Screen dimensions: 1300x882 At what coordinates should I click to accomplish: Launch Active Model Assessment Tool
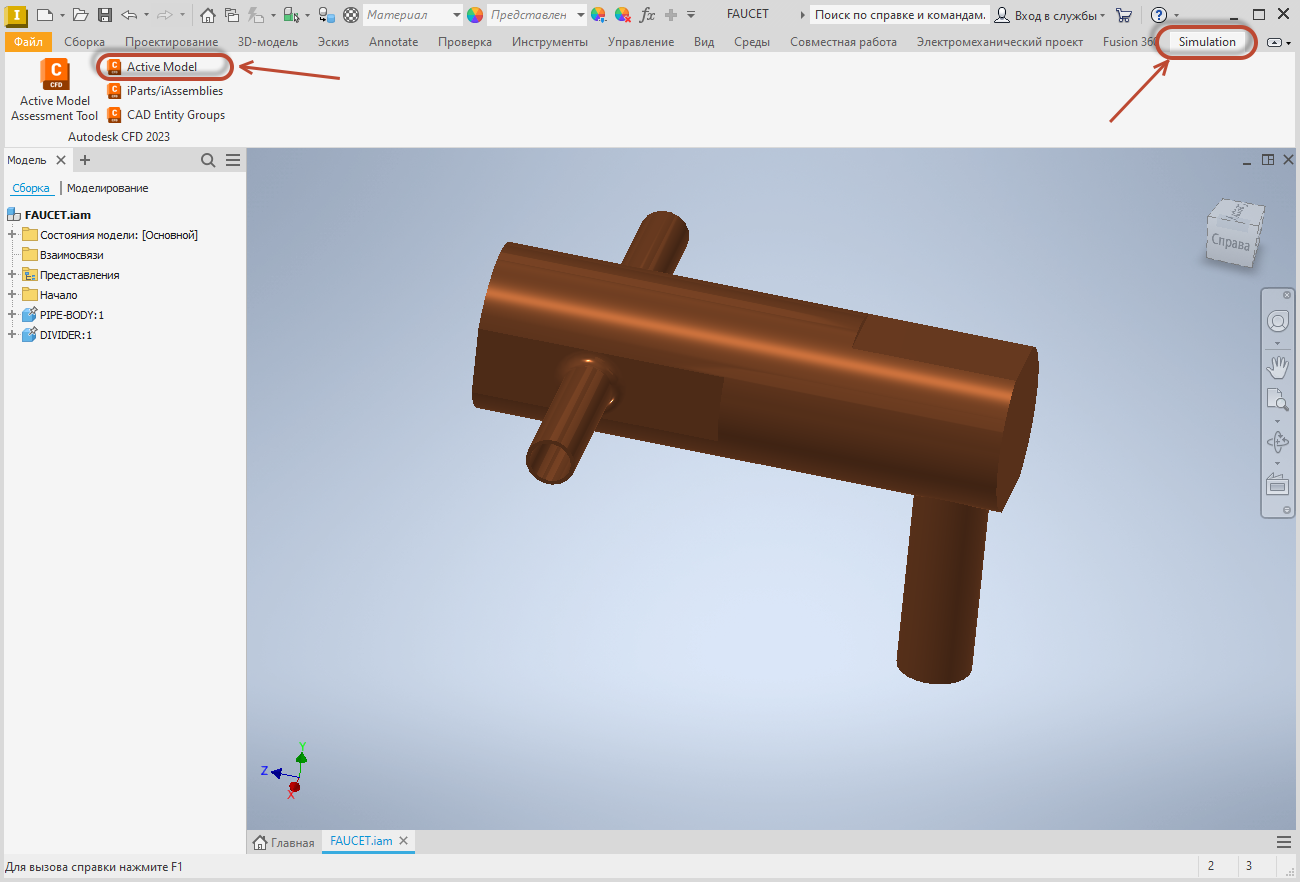click(55, 91)
